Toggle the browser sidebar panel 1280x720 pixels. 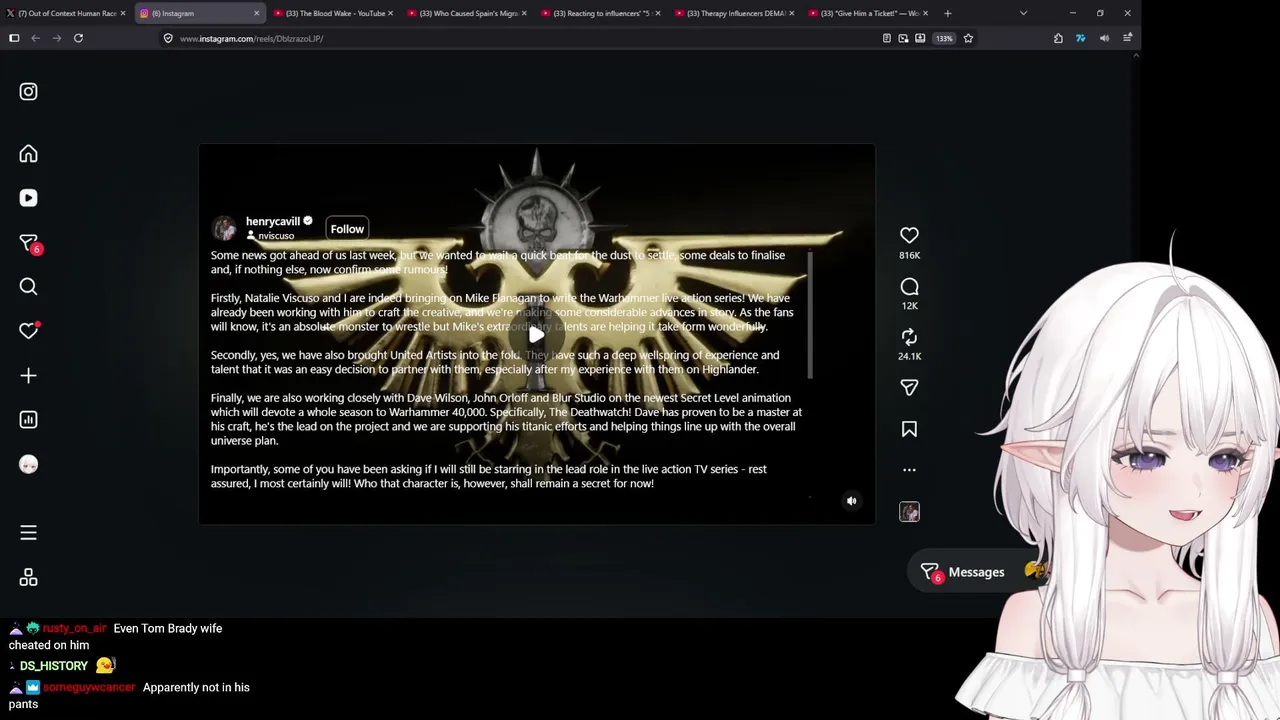click(x=14, y=38)
